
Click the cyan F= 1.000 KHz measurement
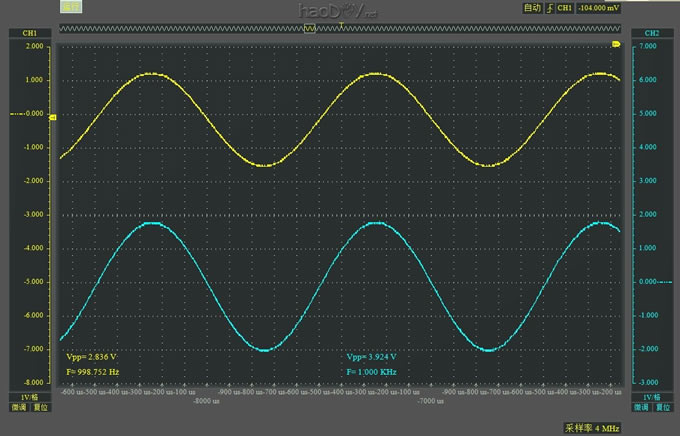click(x=372, y=371)
